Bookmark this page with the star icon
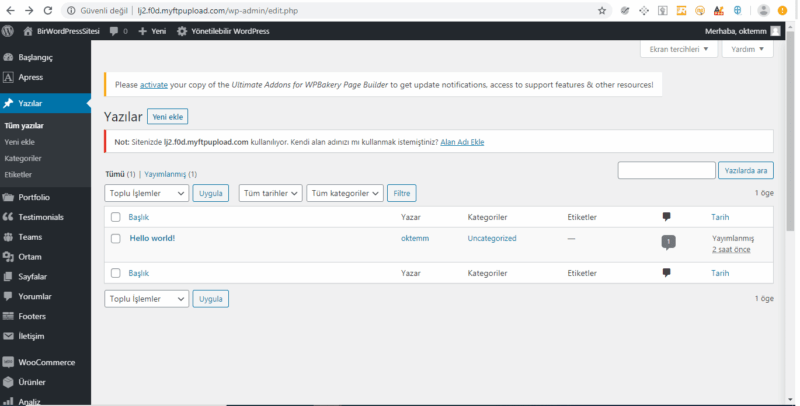Viewport: 800px width, 406px height. [602, 10]
